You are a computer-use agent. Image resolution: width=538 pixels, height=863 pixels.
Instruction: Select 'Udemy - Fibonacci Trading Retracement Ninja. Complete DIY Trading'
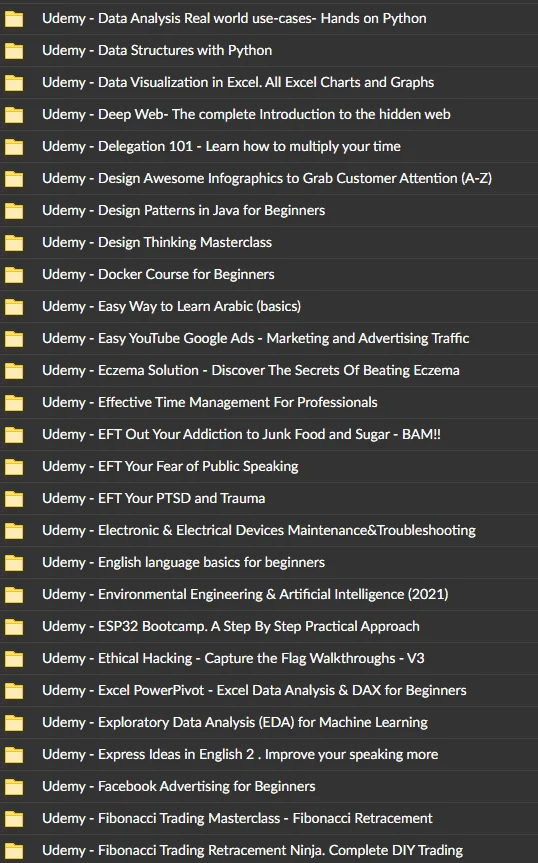point(252,850)
